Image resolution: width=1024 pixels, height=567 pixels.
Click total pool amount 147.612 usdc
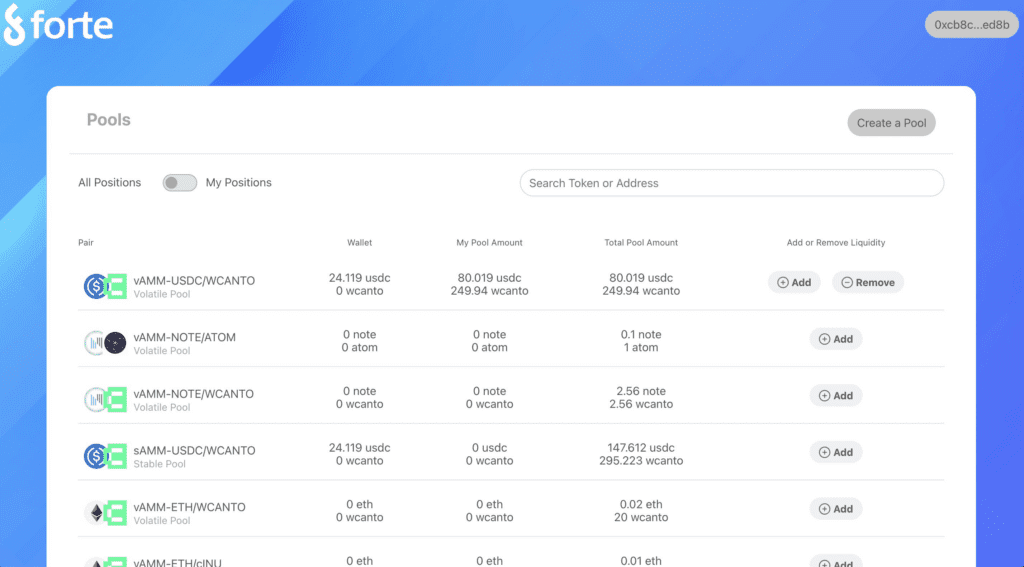click(x=641, y=447)
